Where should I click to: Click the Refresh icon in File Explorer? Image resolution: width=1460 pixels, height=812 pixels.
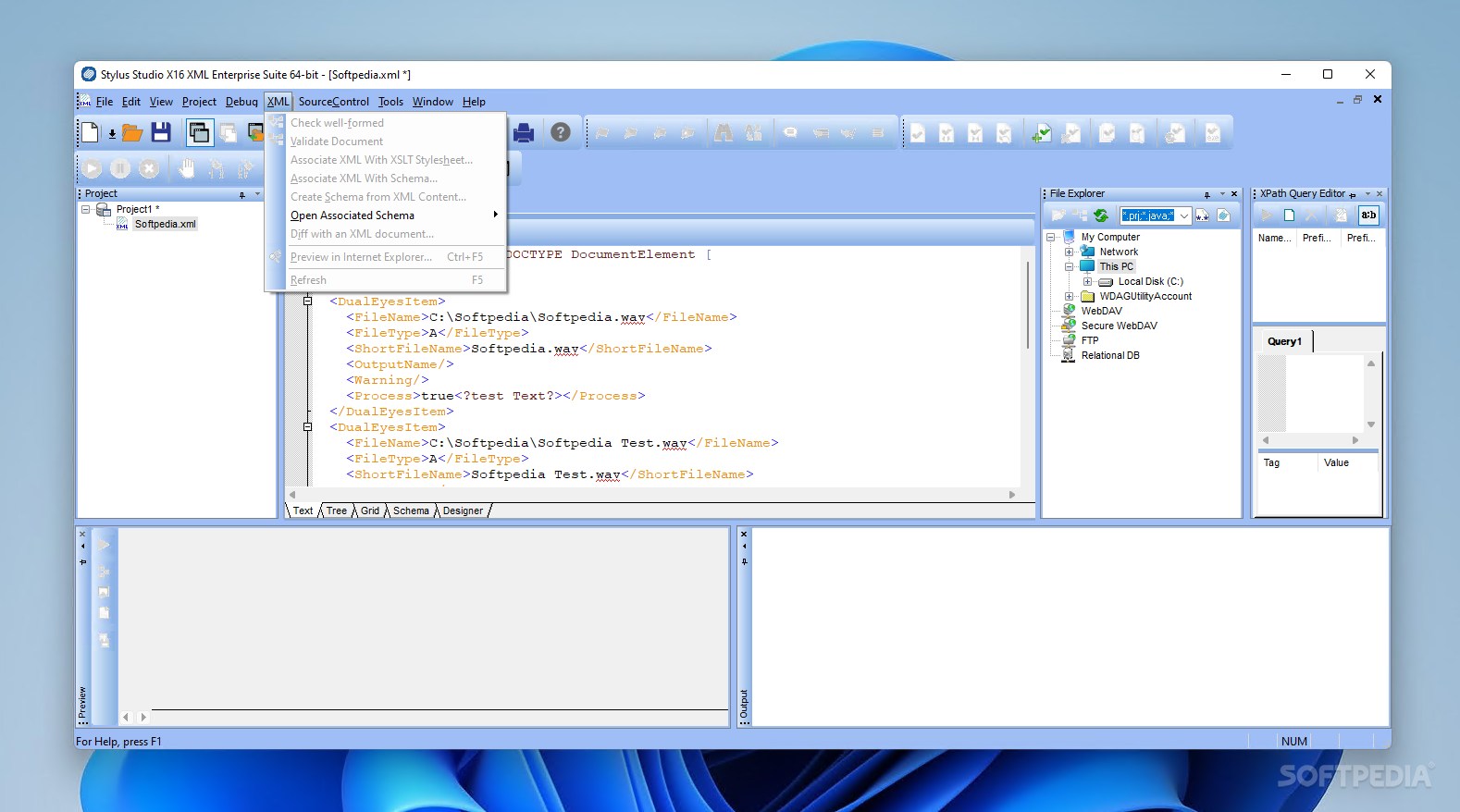pos(1101,215)
